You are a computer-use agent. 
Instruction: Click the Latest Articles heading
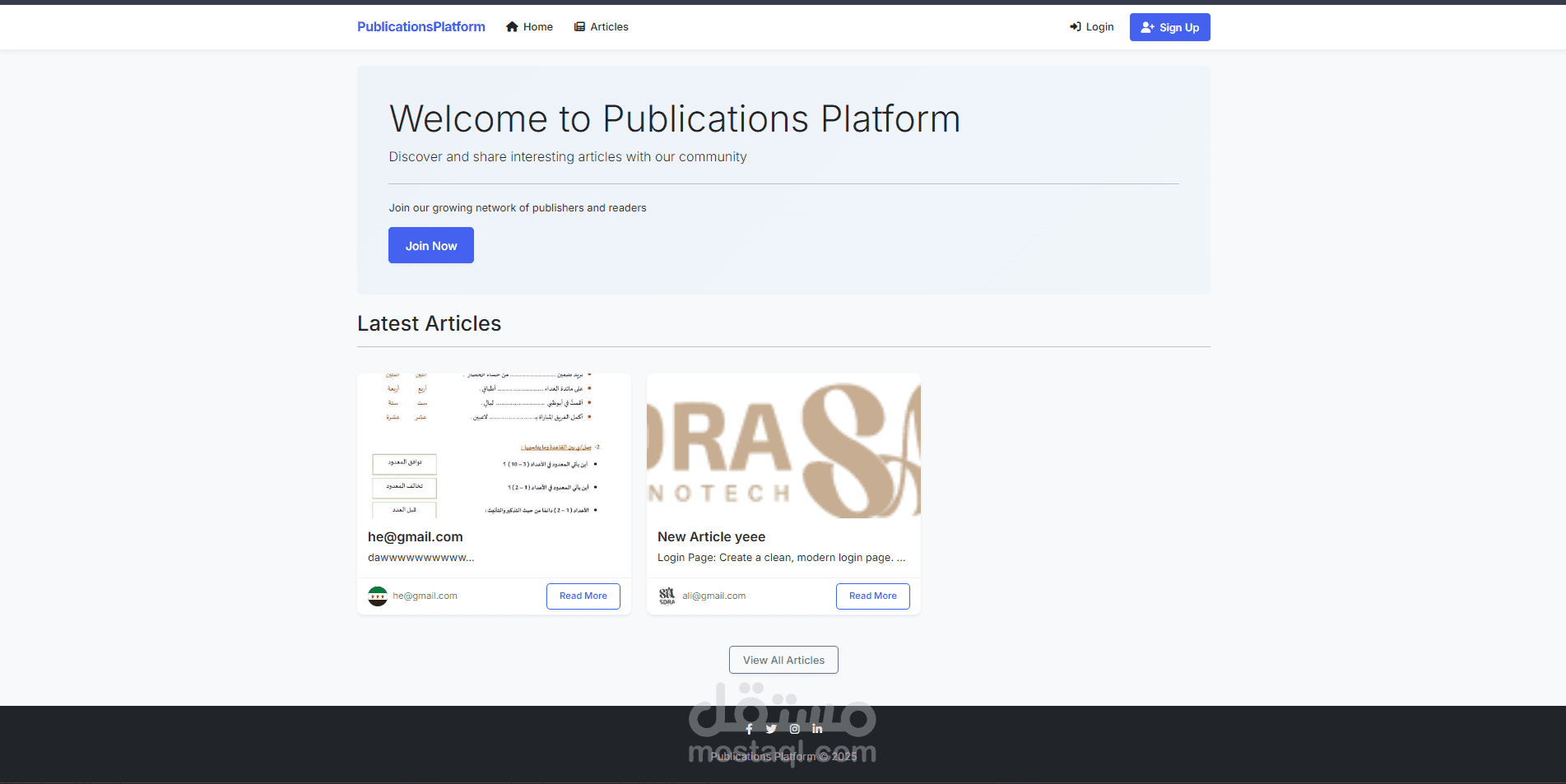(429, 323)
